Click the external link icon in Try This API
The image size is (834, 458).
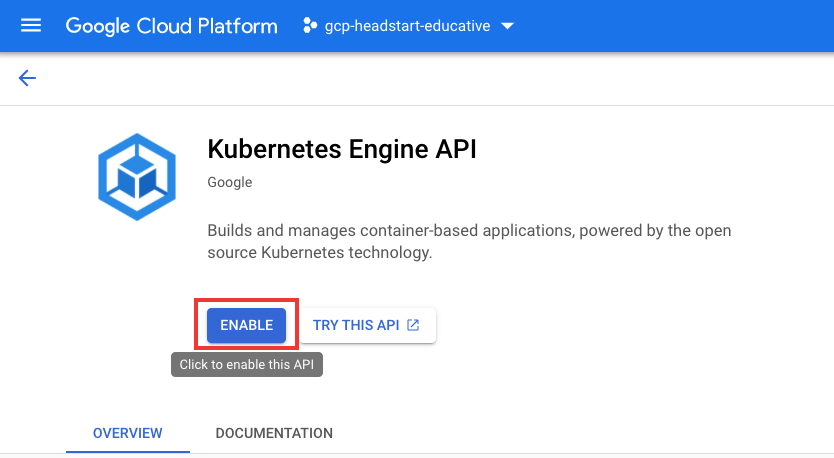click(x=413, y=324)
